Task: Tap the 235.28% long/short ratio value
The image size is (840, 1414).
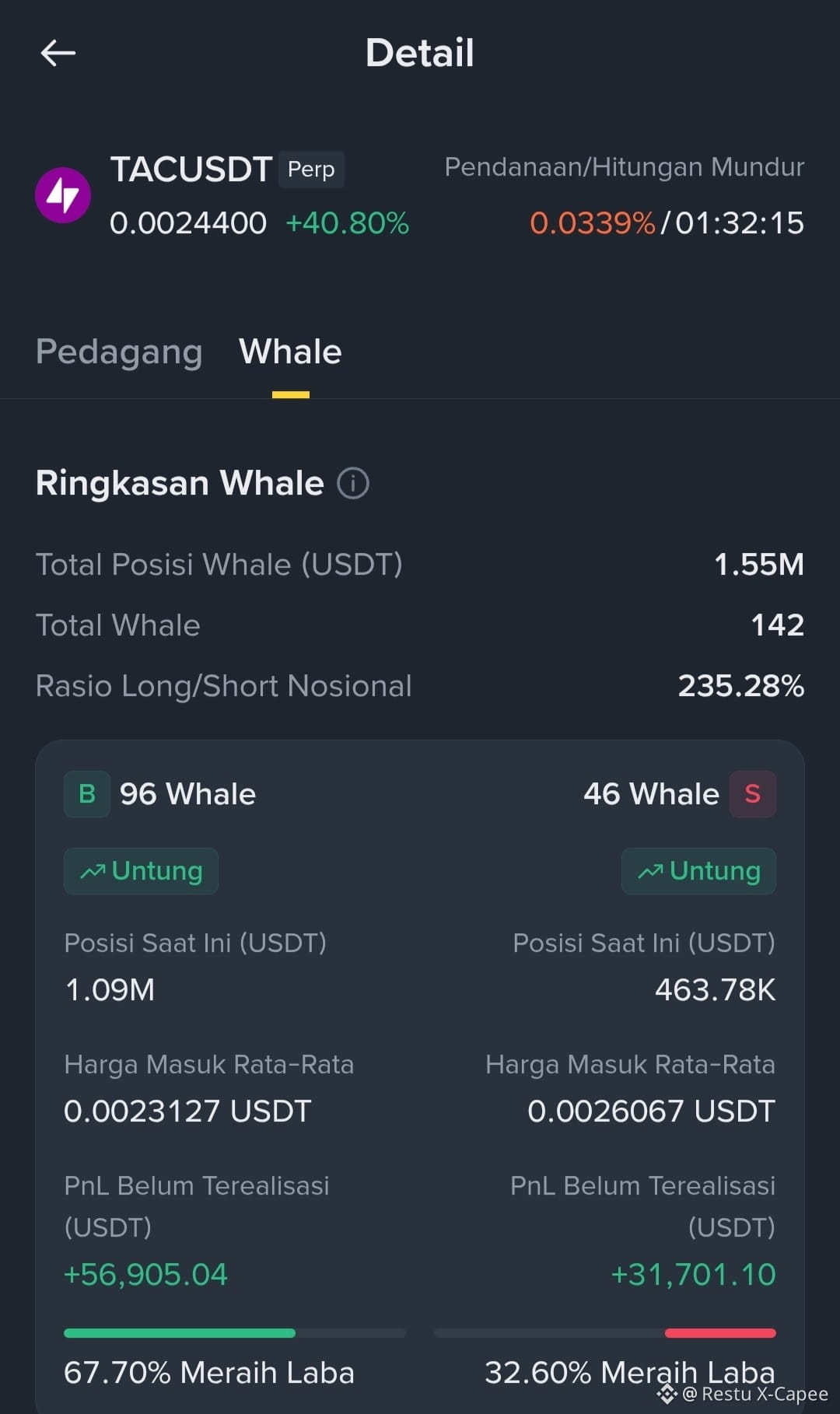Action: 741,686
